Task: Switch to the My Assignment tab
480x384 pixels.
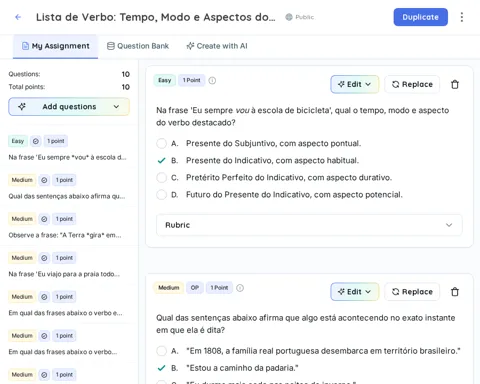Action: pos(56,46)
